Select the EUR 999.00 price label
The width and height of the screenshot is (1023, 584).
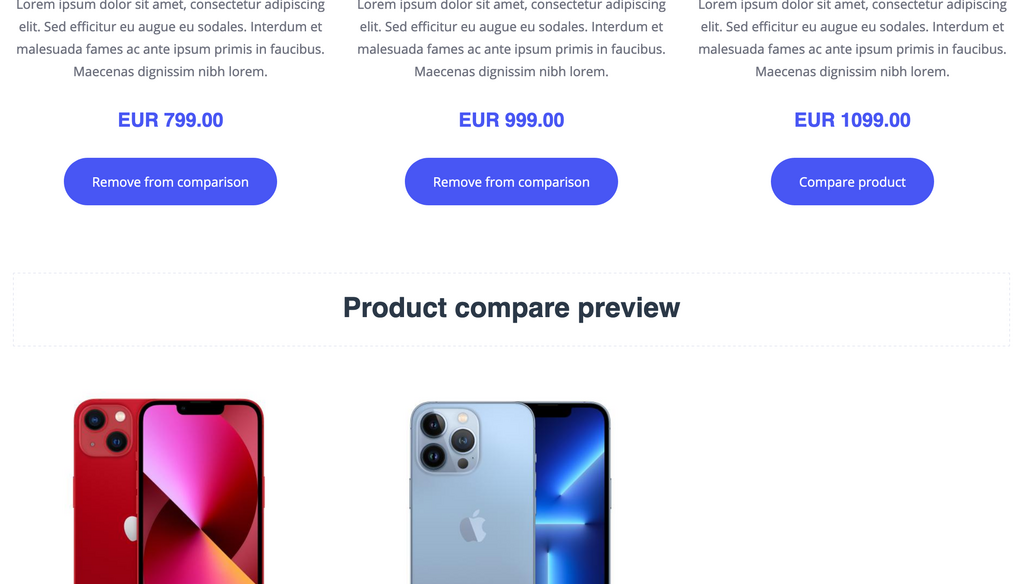512,120
